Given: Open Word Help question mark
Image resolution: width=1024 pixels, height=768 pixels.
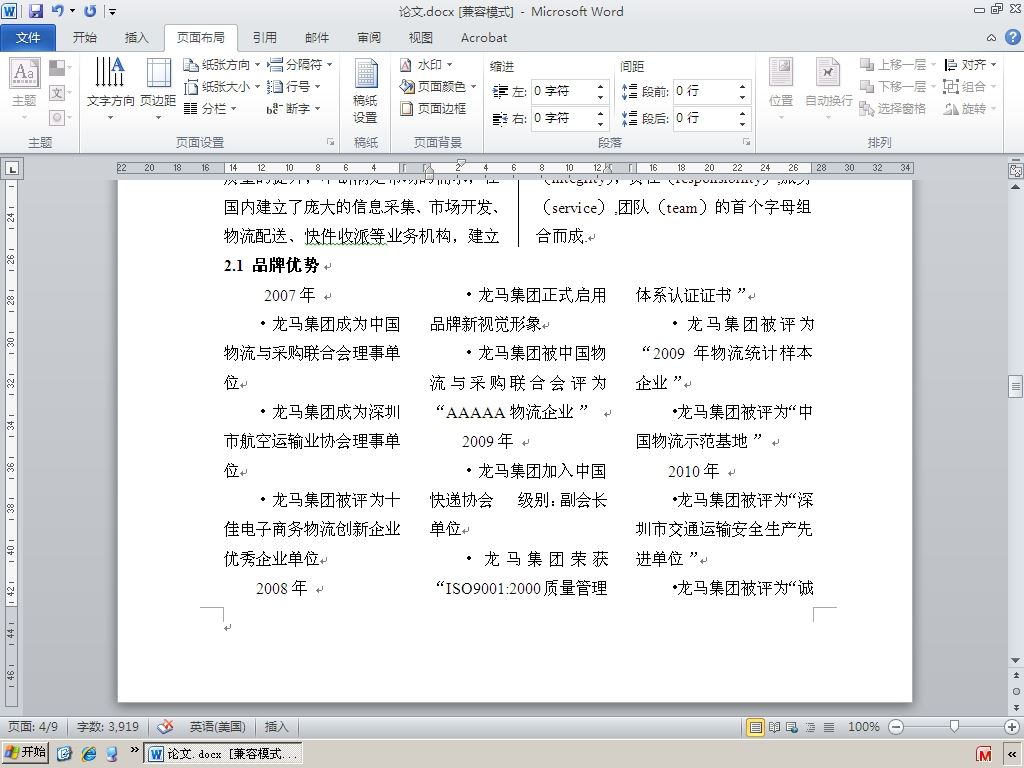Looking at the screenshot, I should point(1012,38).
